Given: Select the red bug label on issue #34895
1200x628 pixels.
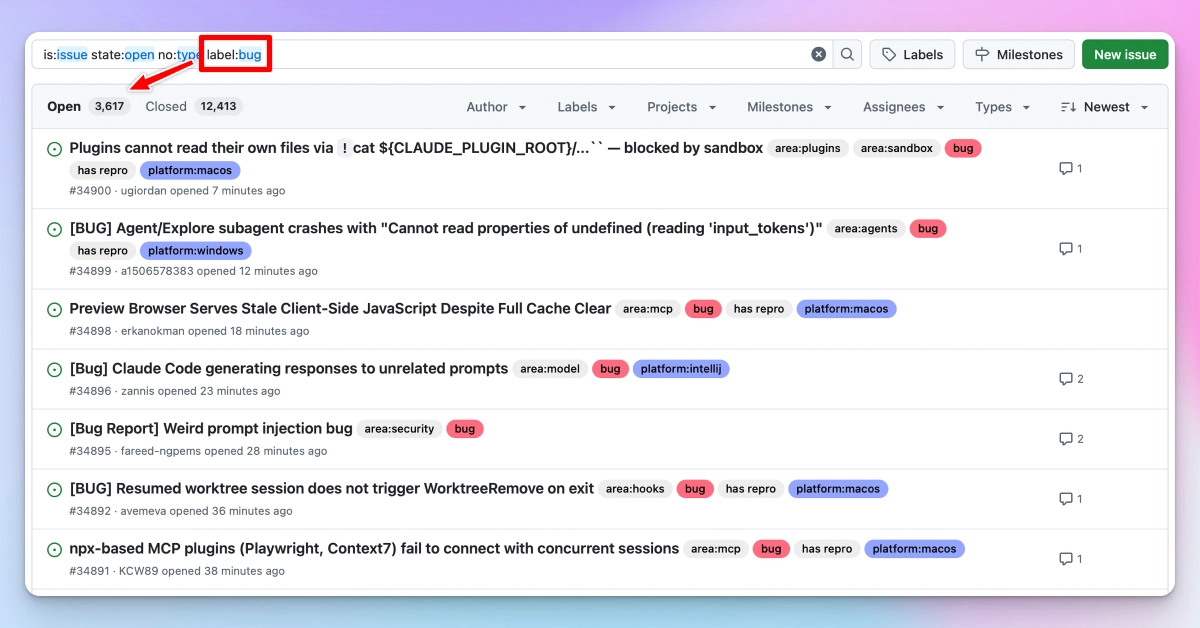Looking at the screenshot, I should tap(464, 428).
